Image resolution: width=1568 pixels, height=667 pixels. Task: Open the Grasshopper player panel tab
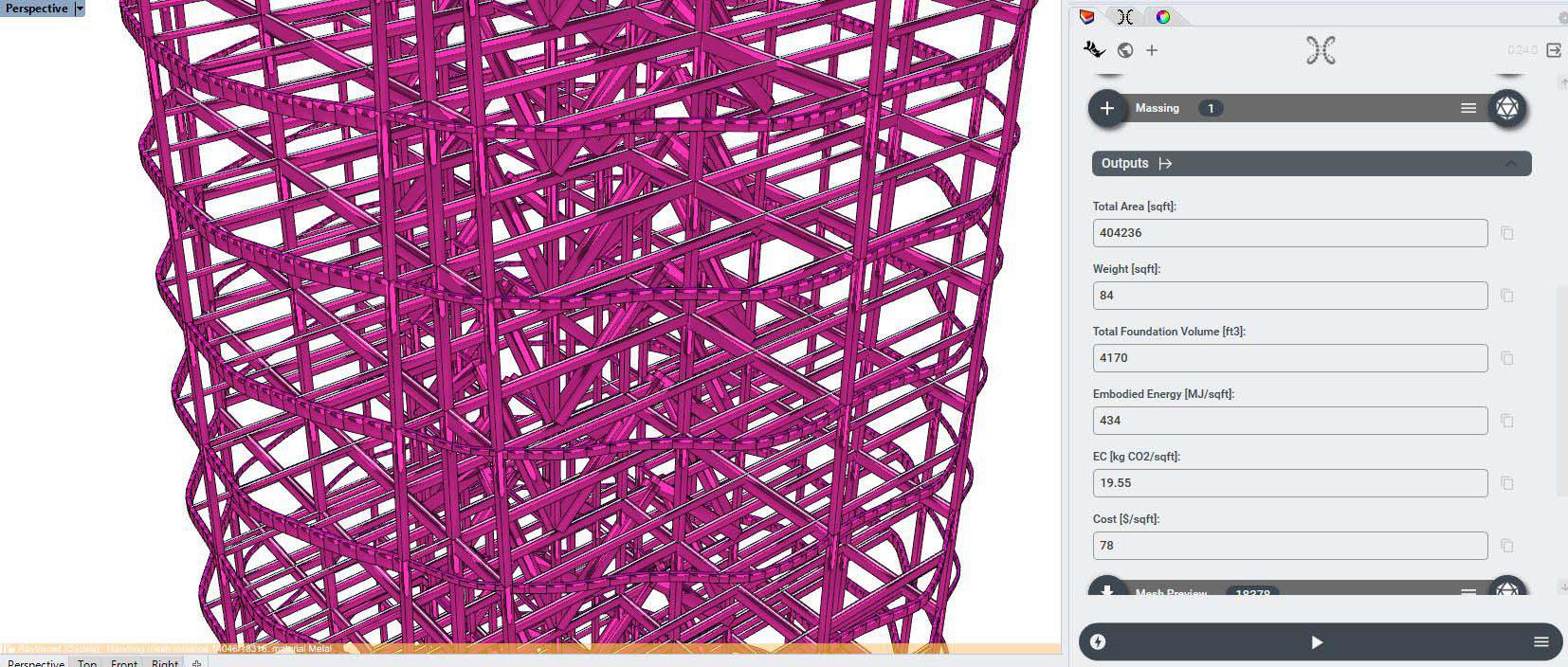pyautogui.click(x=1125, y=17)
